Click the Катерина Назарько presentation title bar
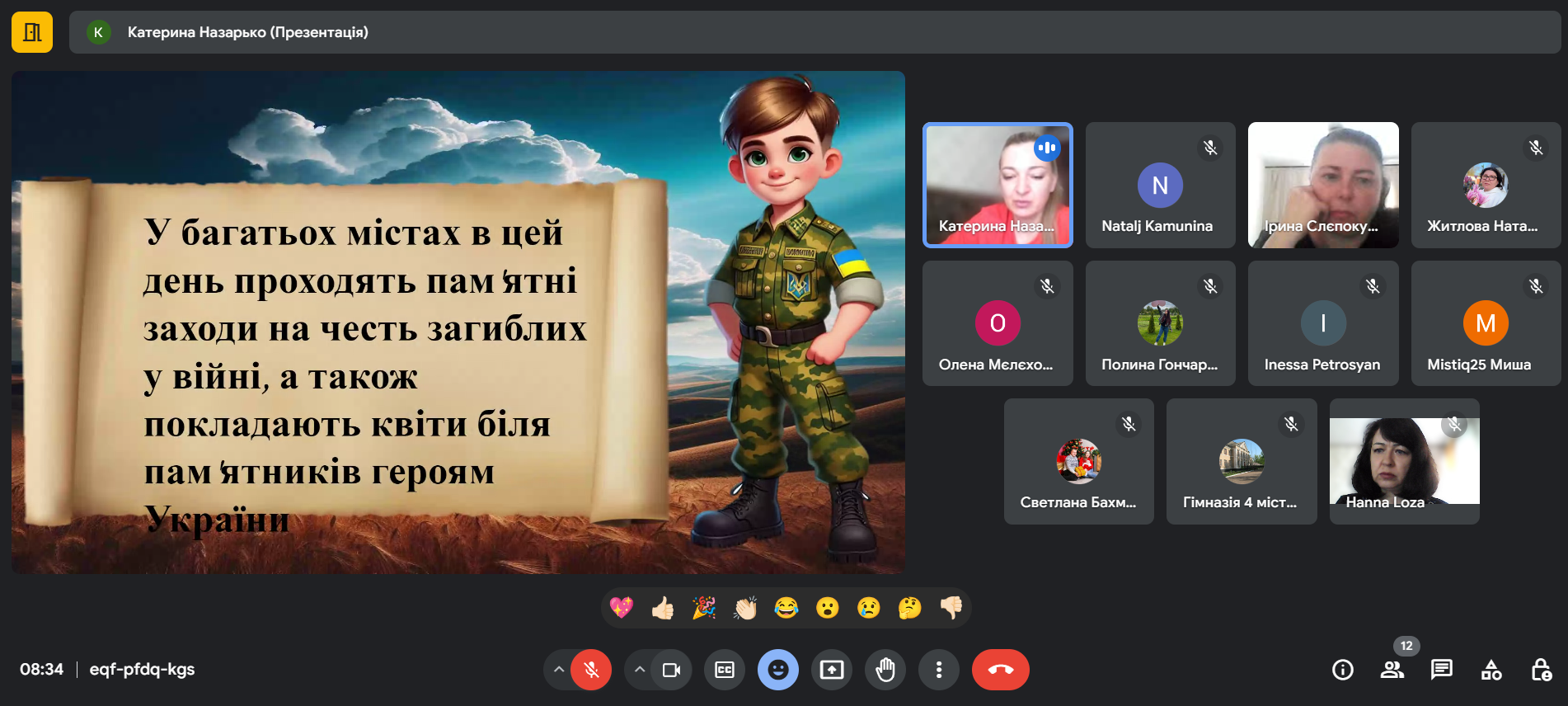Image resolution: width=1568 pixels, height=706 pixels. pos(247,32)
